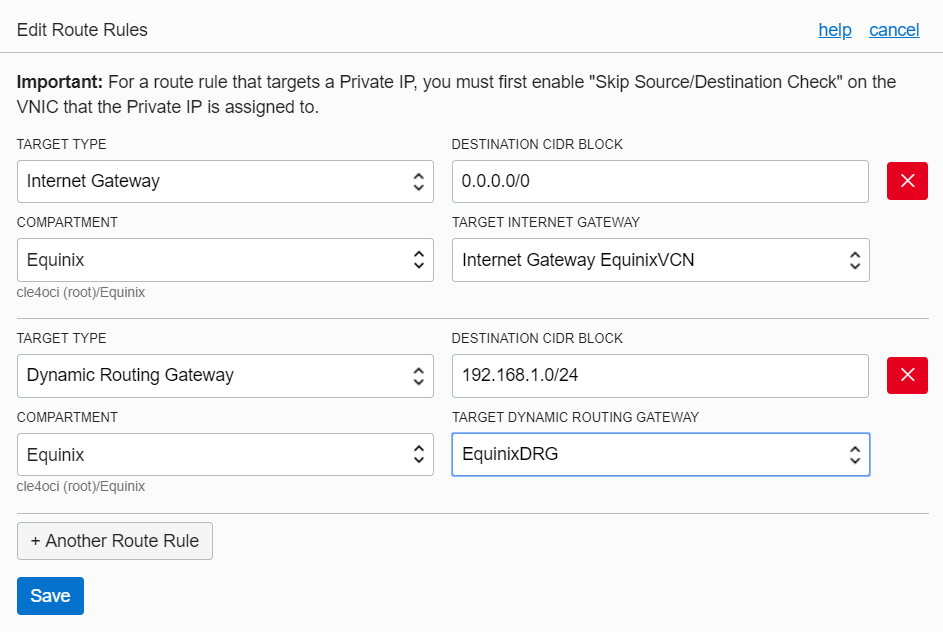This screenshot has height=632, width=943.
Task: Click the 0.0.0.0/0 destination CIDR field
Action: (660, 181)
